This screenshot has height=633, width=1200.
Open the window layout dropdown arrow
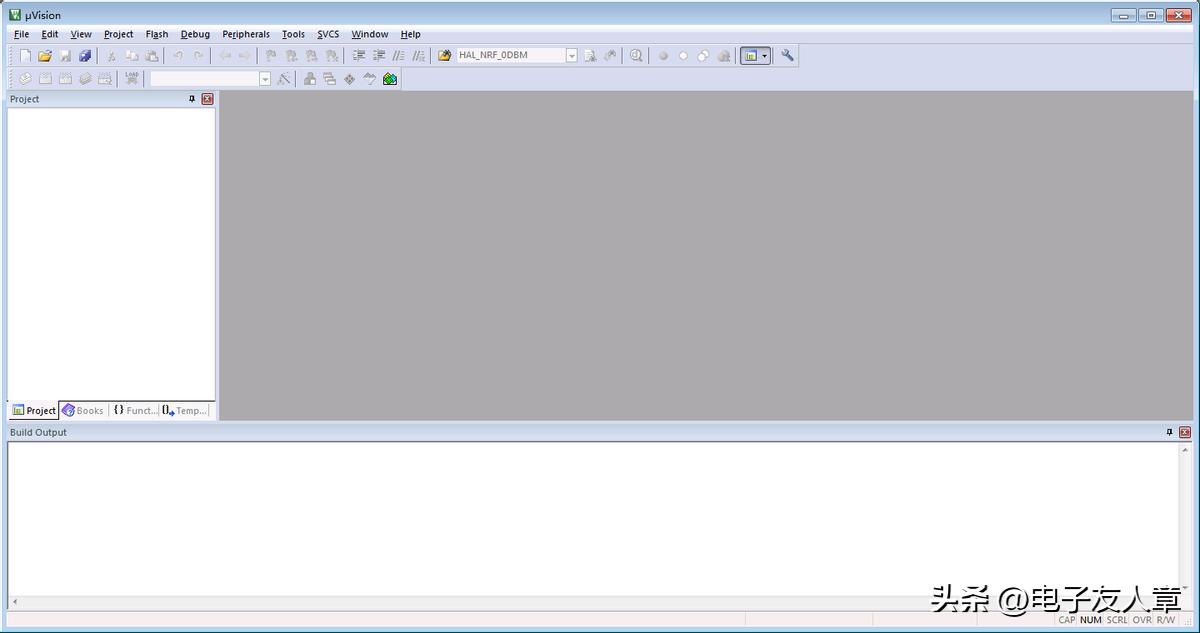(765, 56)
